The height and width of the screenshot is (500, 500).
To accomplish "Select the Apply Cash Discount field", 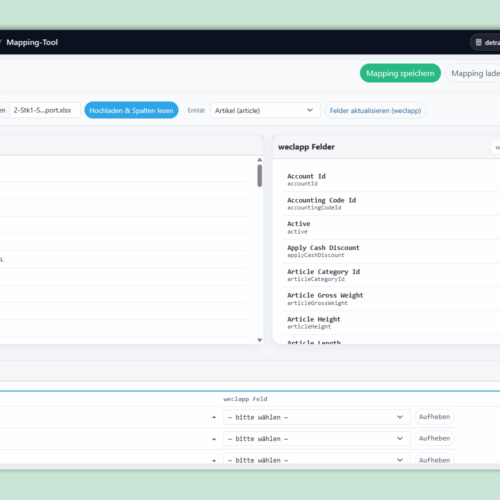I will [390, 251].
